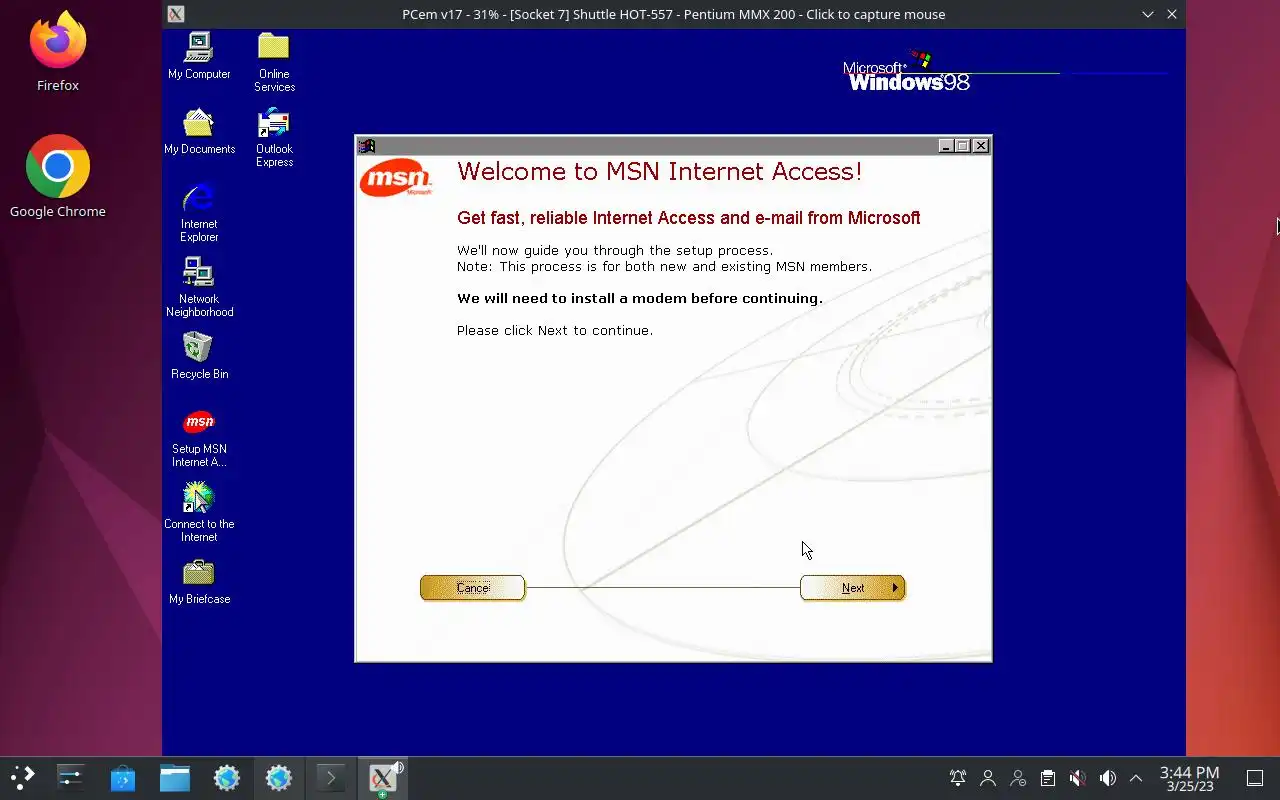The width and height of the screenshot is (1280, 800).
Task: Open the first globe browser icon in taskbar
Action: coord(227,778)
